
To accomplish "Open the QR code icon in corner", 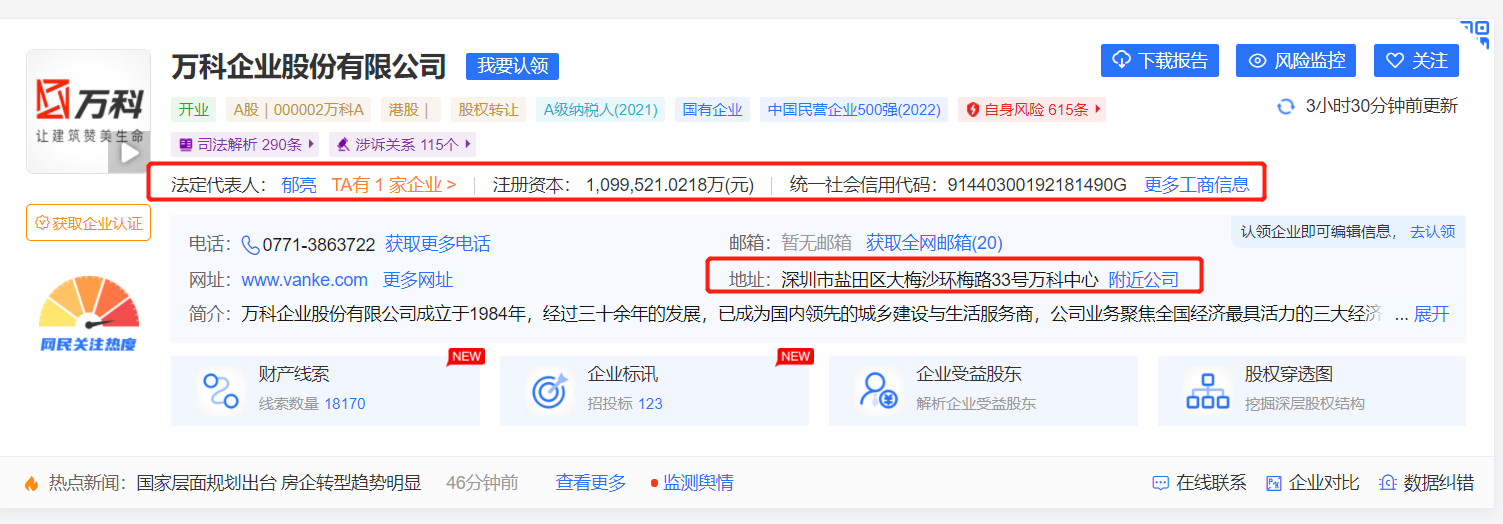I will pyautogui.click(x=1474, y=34).
